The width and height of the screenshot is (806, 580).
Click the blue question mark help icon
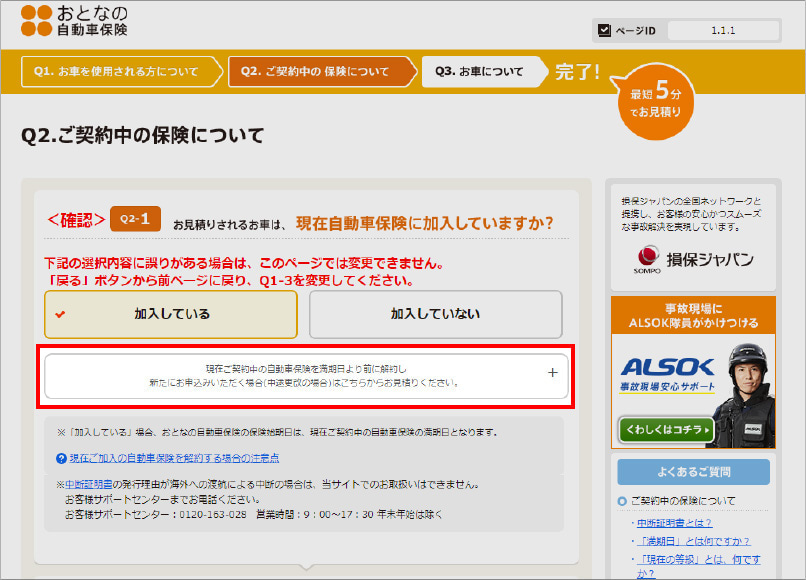coord(62,458)
